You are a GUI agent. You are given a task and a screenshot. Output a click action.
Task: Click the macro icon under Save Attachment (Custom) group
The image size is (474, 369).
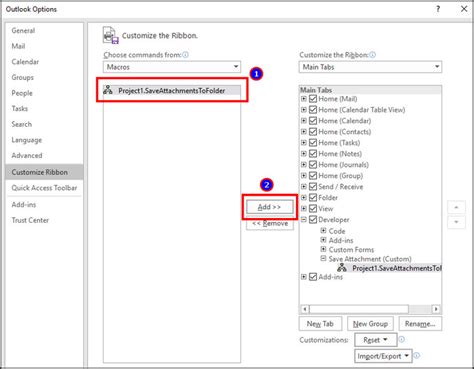point(342,268)
